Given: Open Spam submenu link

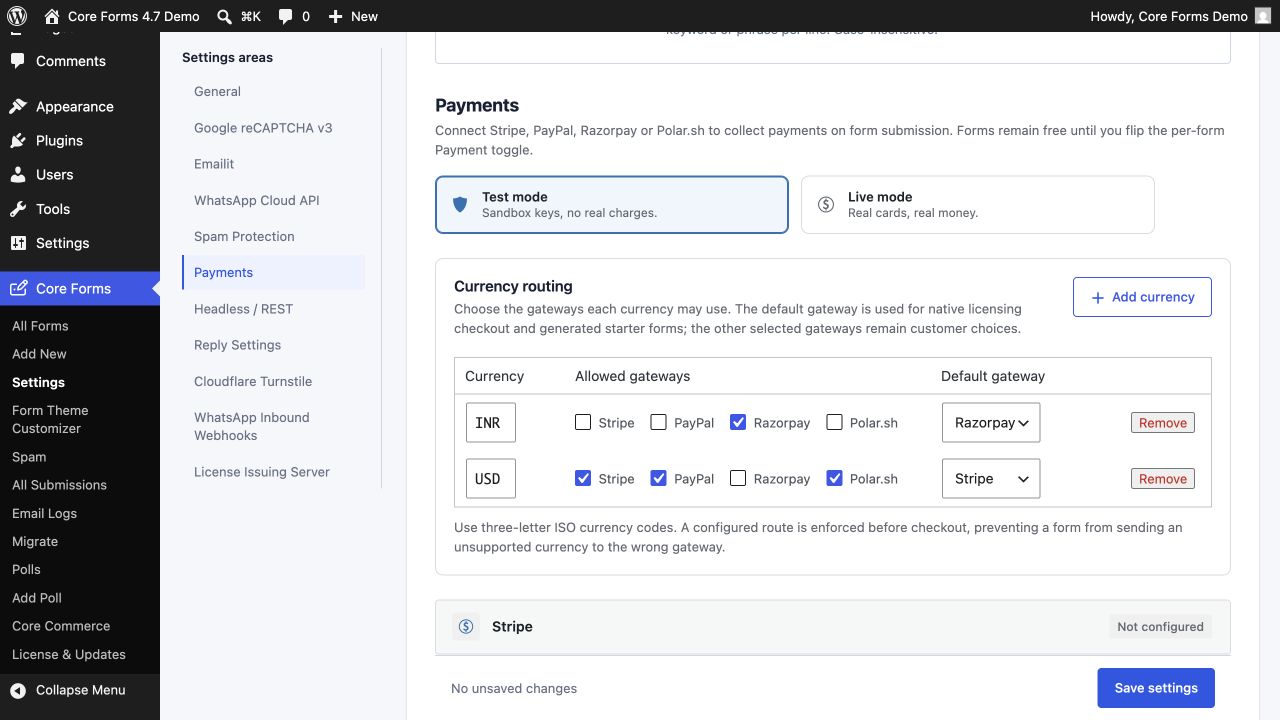Looking at the screenshot, I should click(x=29, y=457).
